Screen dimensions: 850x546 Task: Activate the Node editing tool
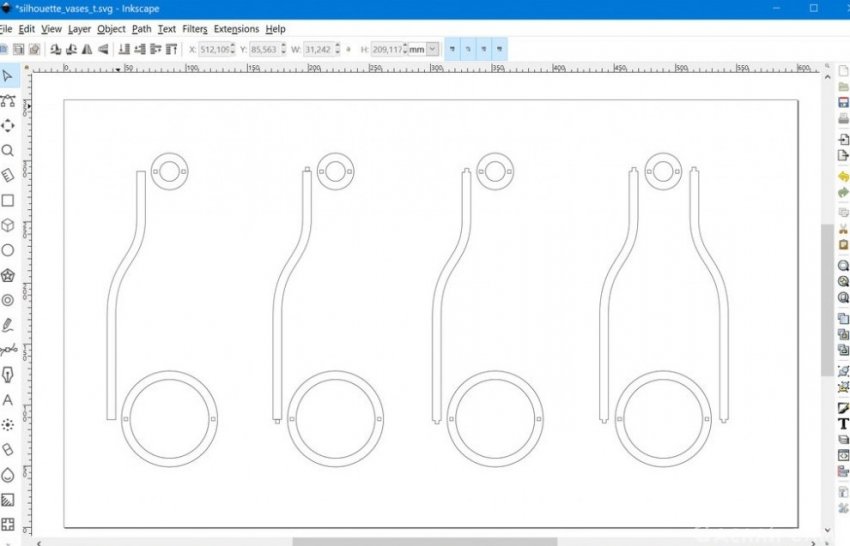(8, 101)
